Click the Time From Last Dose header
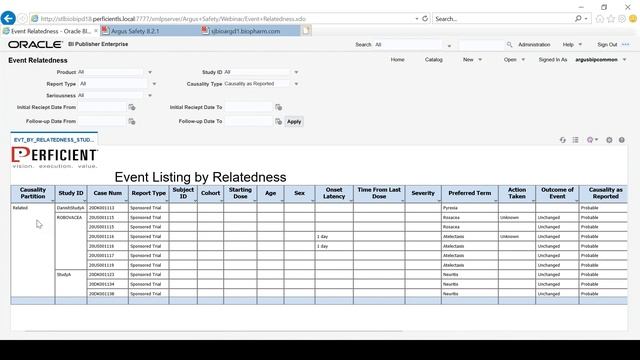Image resolution: width=640 pixels, height=360 pixels. pos(379,193)
